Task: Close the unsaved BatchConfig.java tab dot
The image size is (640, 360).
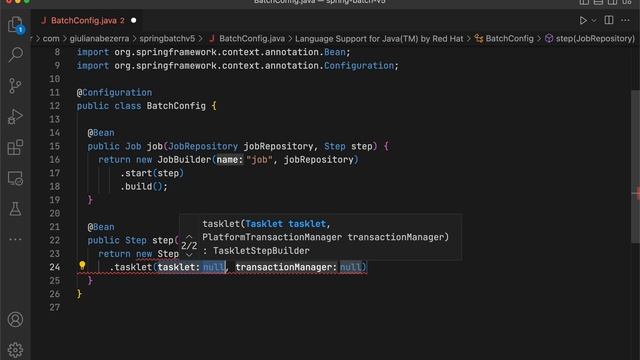Action: pyautogui.click(x=133, y=20)
